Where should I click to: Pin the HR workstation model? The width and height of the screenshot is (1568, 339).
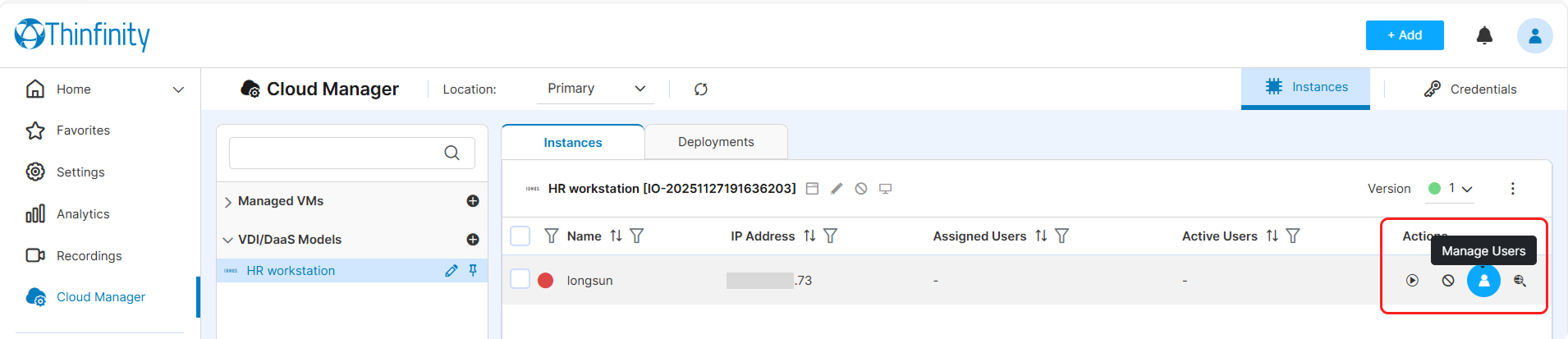[x=473, y=270]
